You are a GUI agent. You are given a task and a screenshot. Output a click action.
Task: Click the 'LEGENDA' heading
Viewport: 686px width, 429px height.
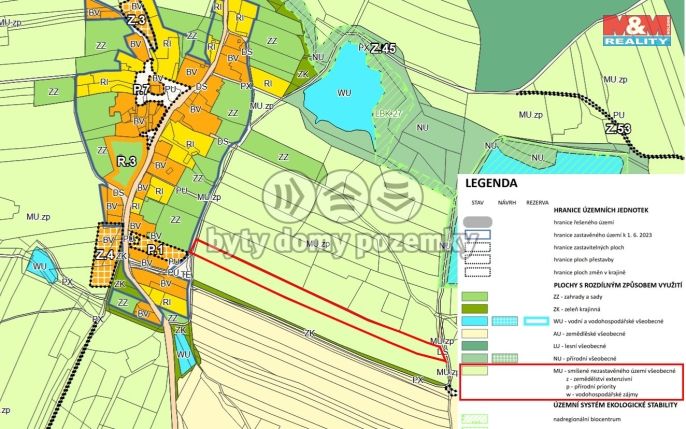tap(490, 183)
